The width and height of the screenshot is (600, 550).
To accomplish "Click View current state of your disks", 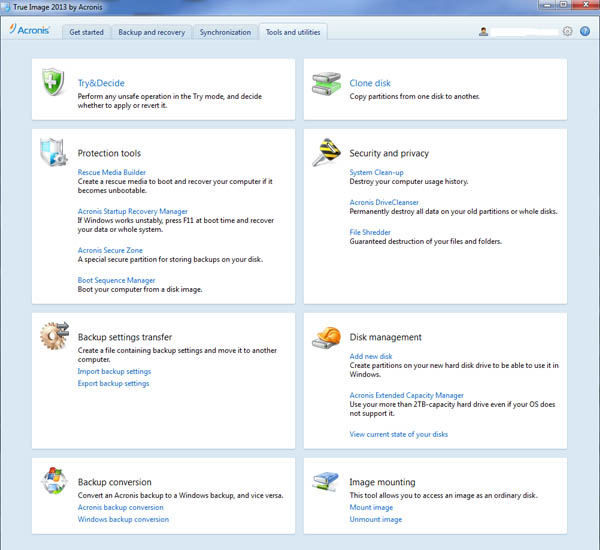I will click(x=399, y=434).
